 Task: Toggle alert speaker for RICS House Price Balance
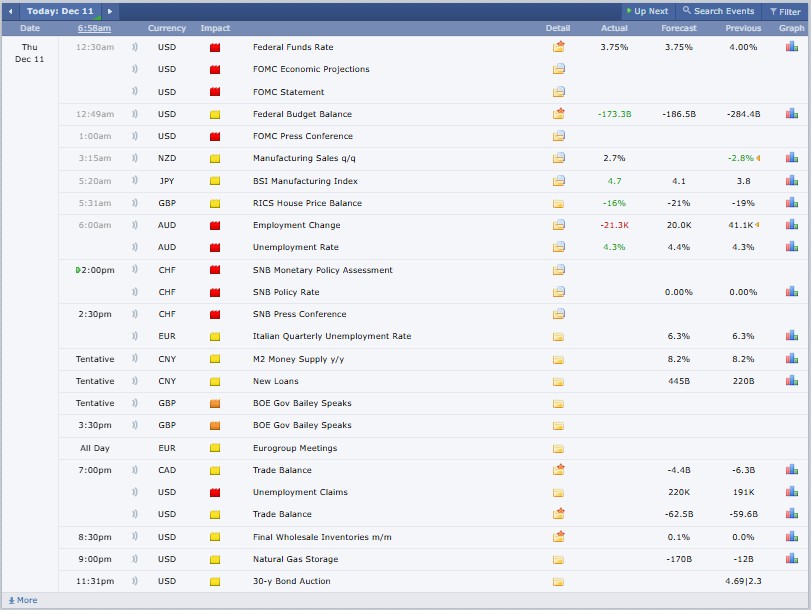135,203
